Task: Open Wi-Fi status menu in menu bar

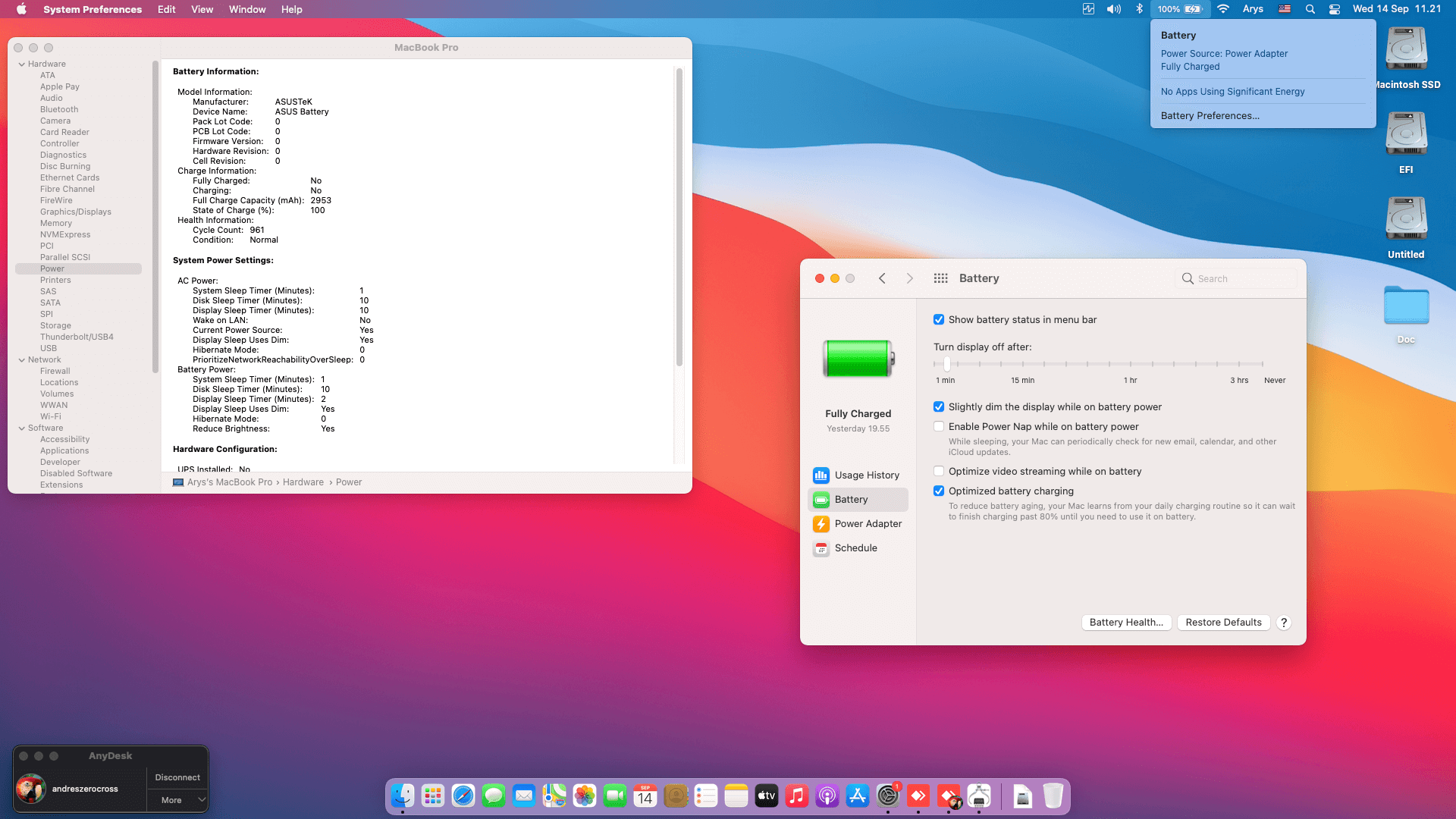Action: [1223, 9]
